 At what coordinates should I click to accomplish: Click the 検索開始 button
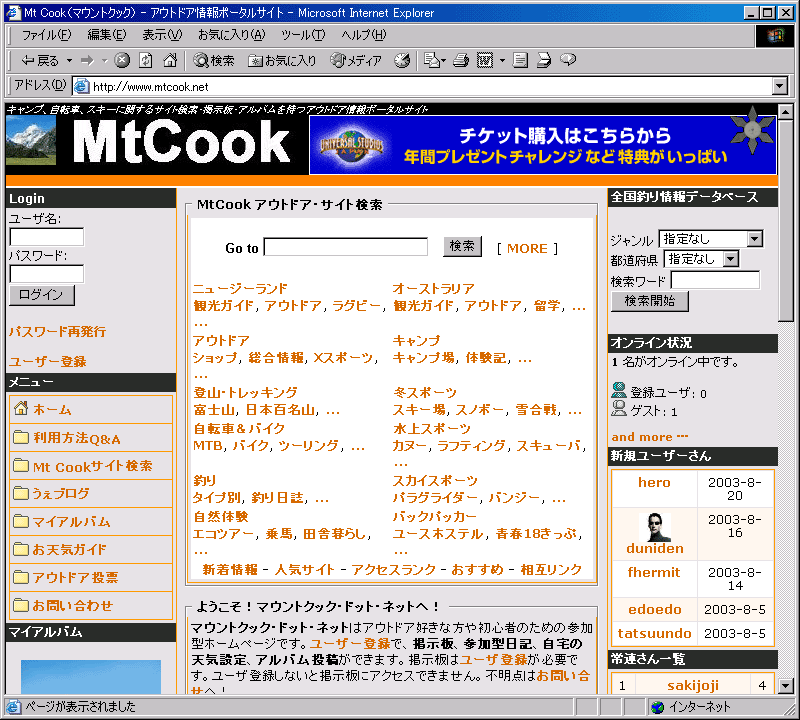[649, 301]
